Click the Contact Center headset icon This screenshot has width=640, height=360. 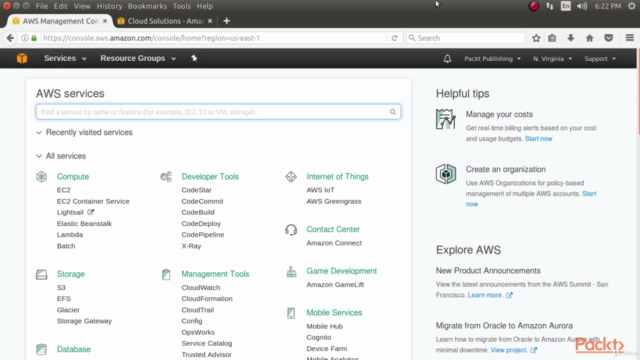click(291, 230)
